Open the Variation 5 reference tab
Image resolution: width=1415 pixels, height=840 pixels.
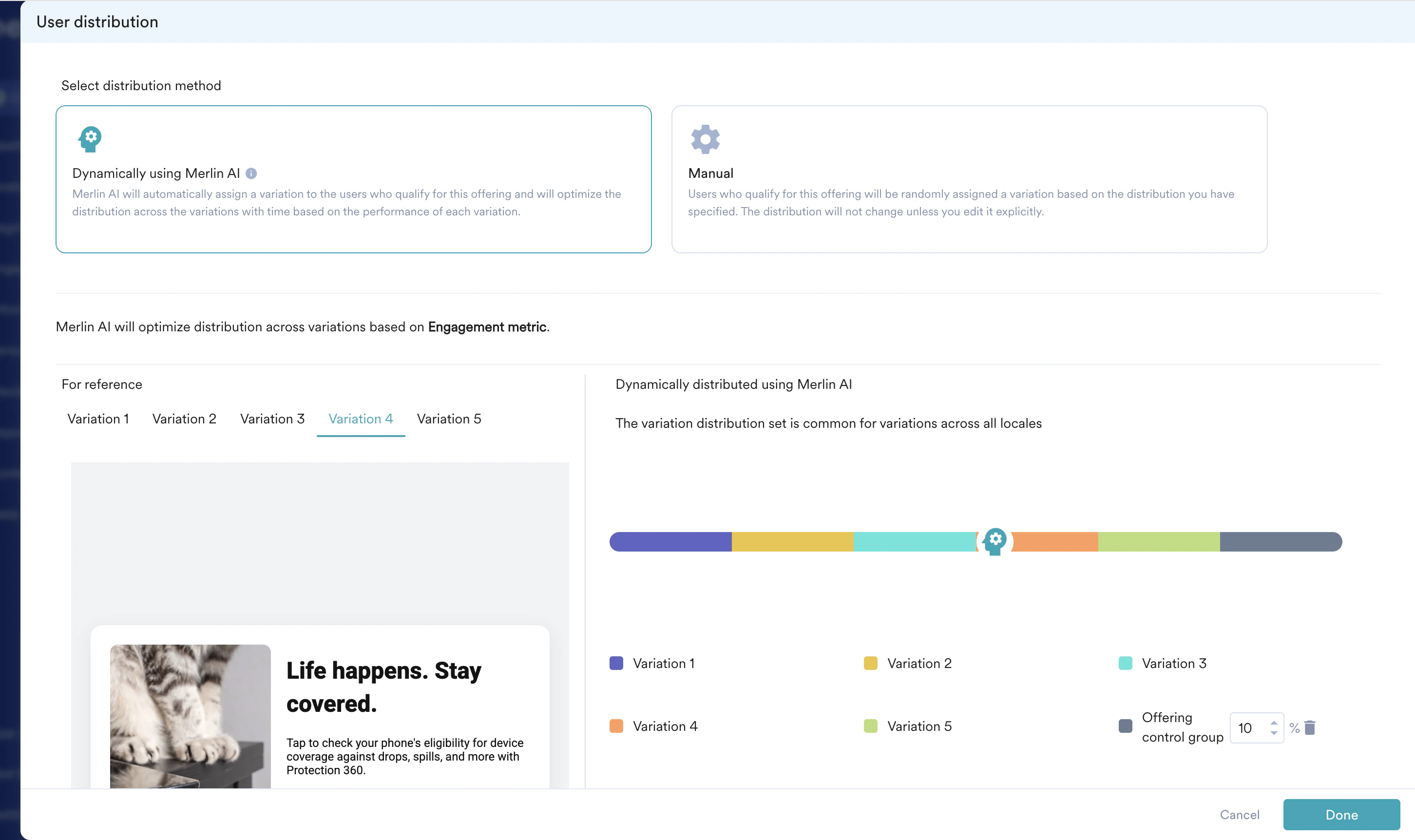[x=449, y=419]
